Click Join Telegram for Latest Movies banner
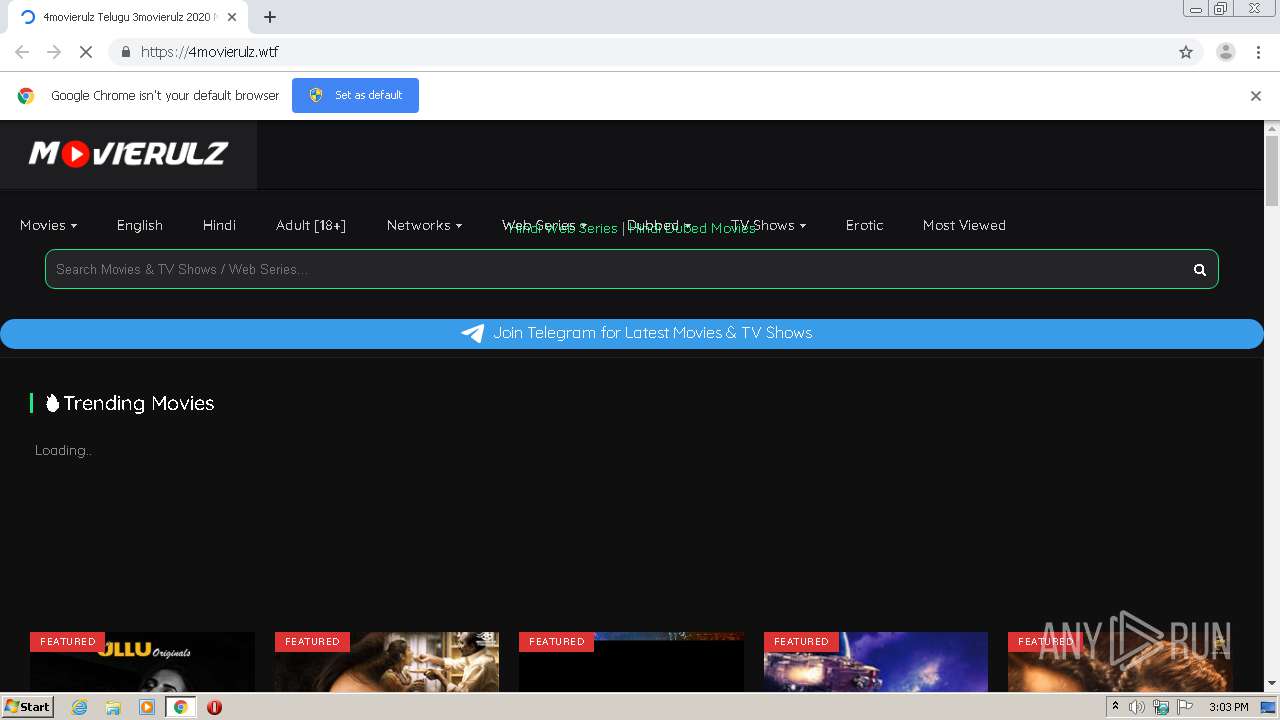Viewport: 1280px width, 720px height. tap(632, 333)
